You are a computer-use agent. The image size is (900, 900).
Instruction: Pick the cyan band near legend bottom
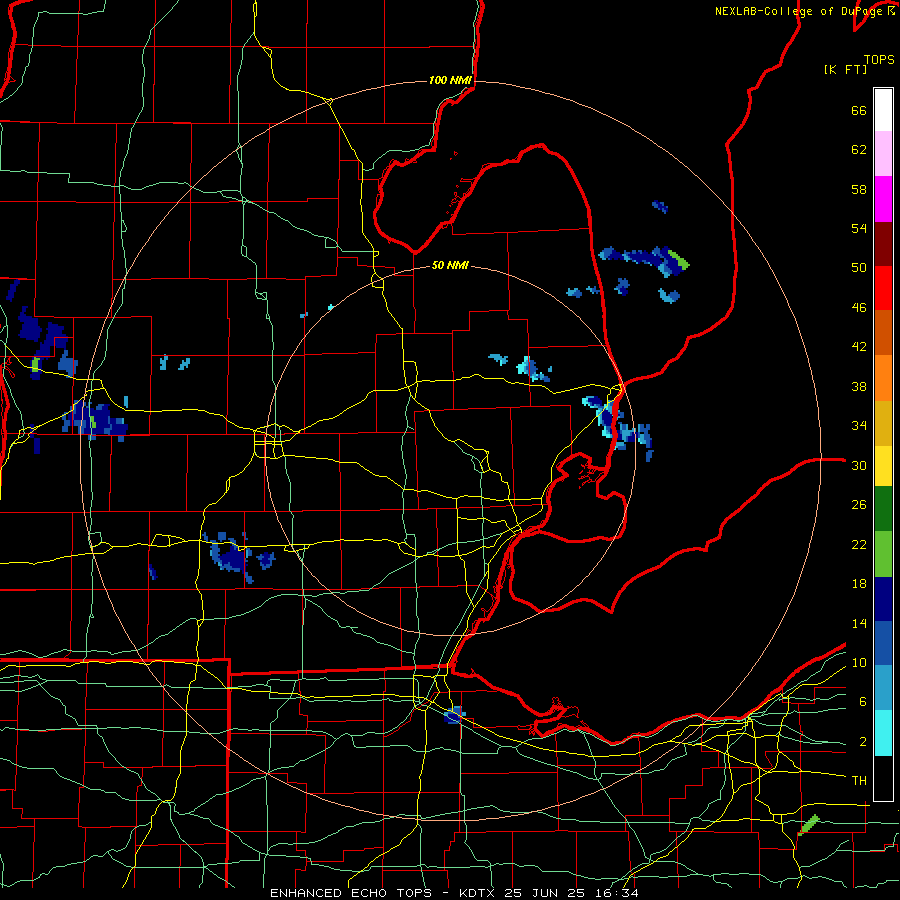click(x=883, y=733)
